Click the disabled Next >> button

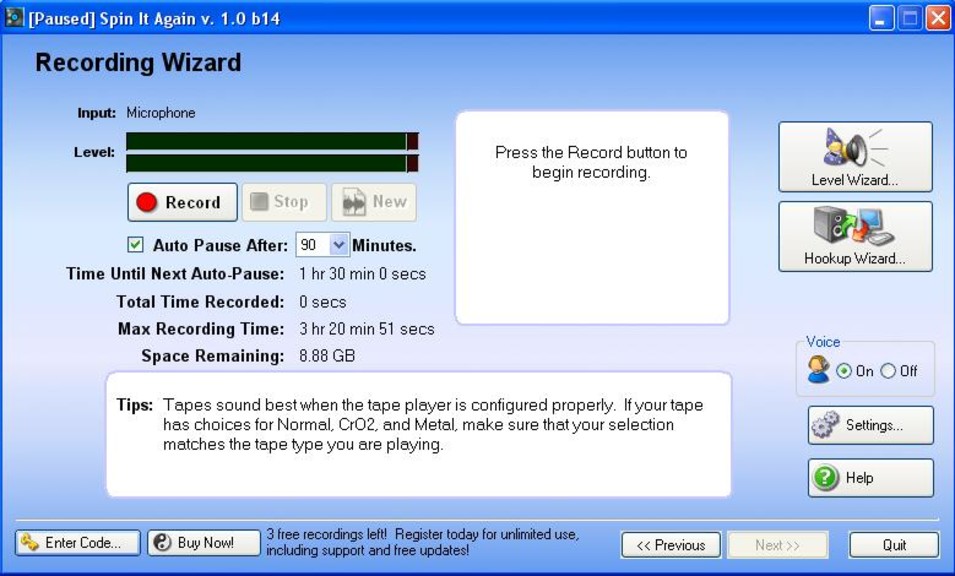click(778, 545)
